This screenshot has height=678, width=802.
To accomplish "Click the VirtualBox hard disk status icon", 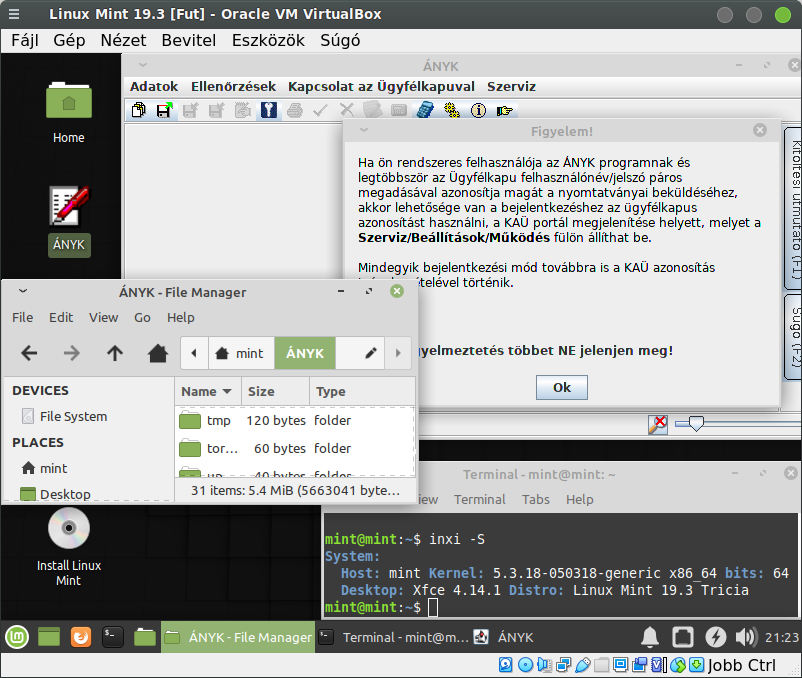I will click(x=505, y=665).
